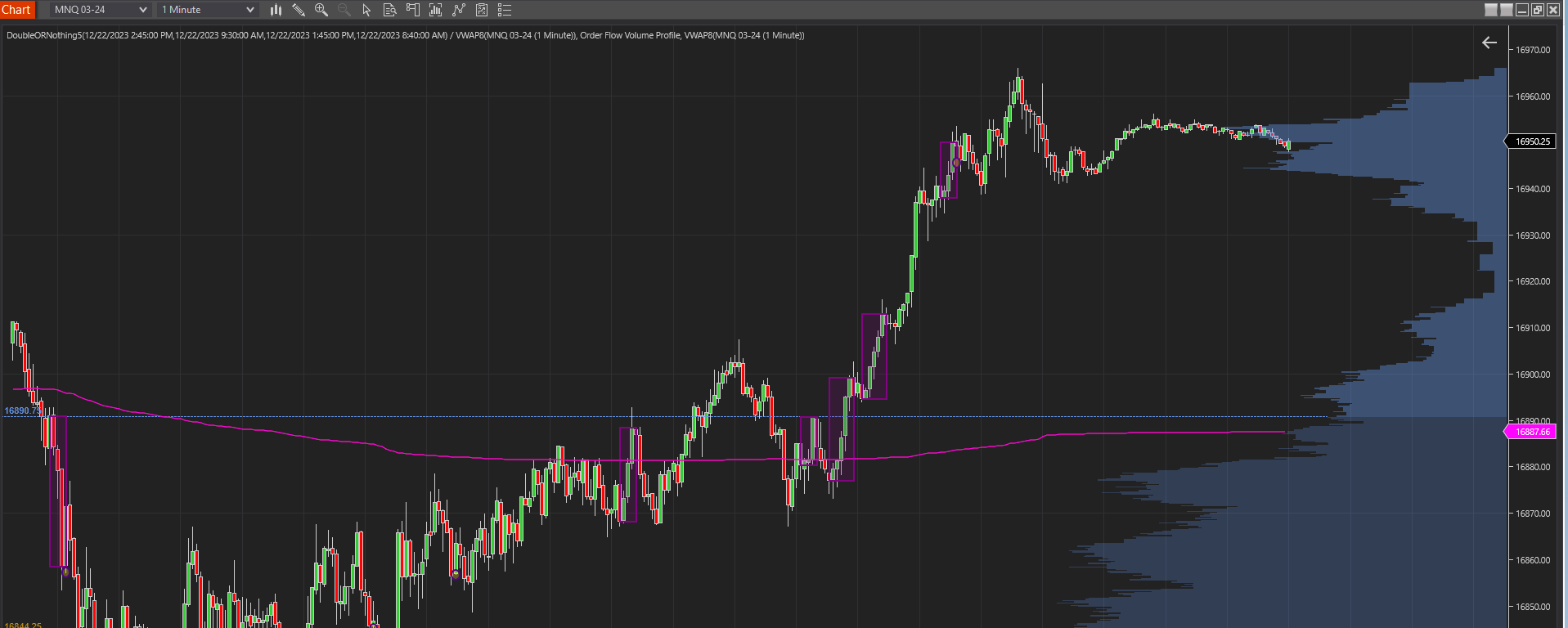
Task: Open the drawing tools pencil icon
Action: click(x=299, y=10)
